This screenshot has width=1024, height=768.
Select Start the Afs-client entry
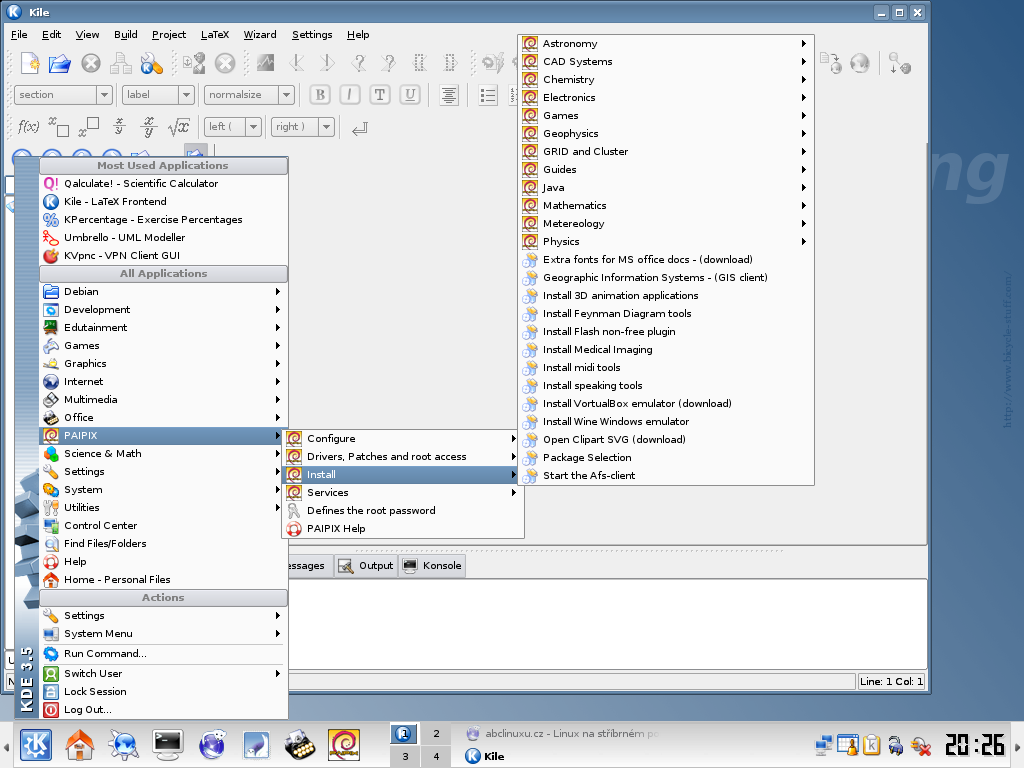(665, 475)
